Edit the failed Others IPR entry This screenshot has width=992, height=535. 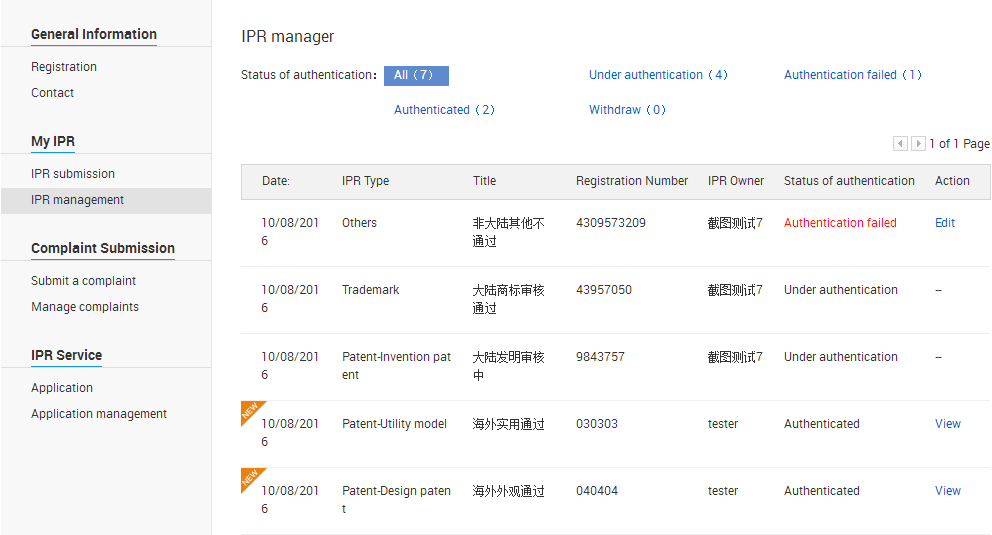click(x=945, y=223)
